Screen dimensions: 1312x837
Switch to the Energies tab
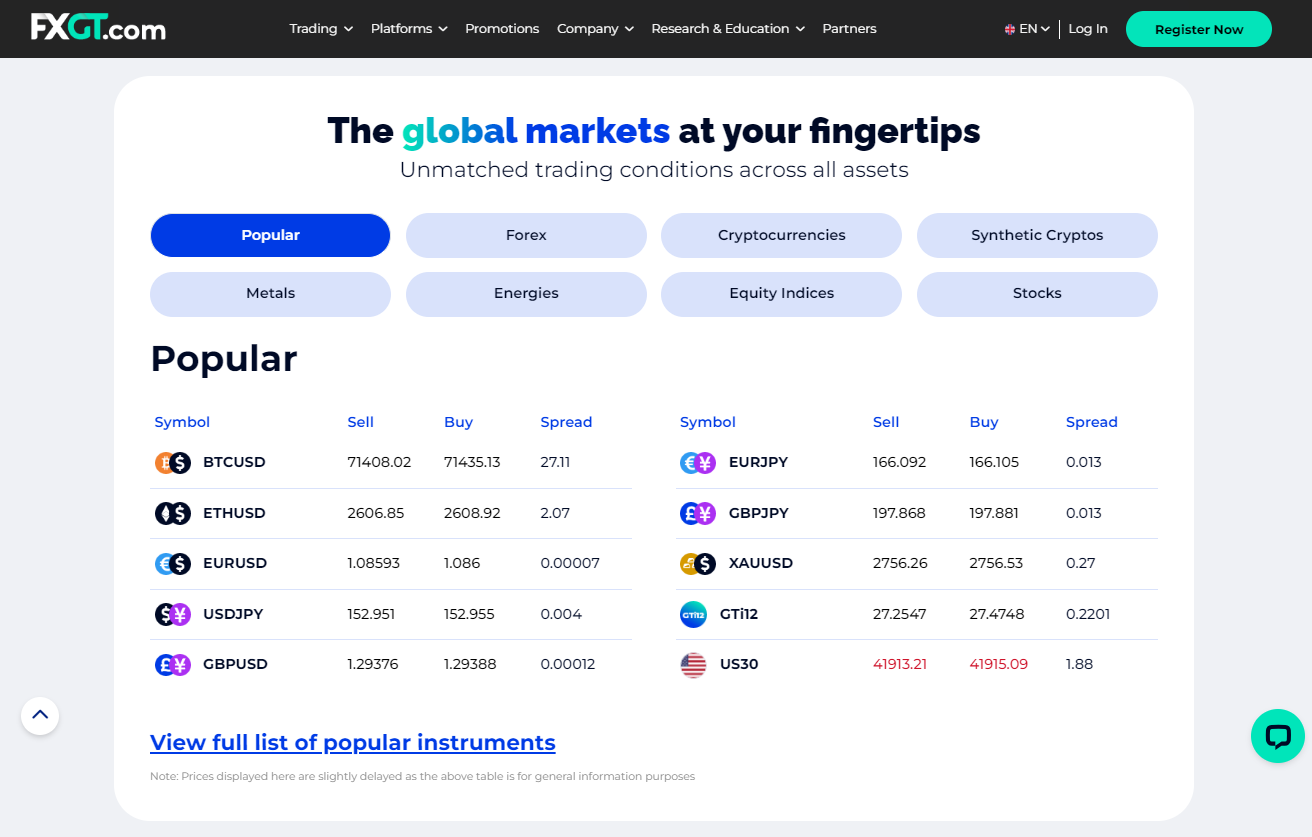pyautogui.click(x=526, y=293)
